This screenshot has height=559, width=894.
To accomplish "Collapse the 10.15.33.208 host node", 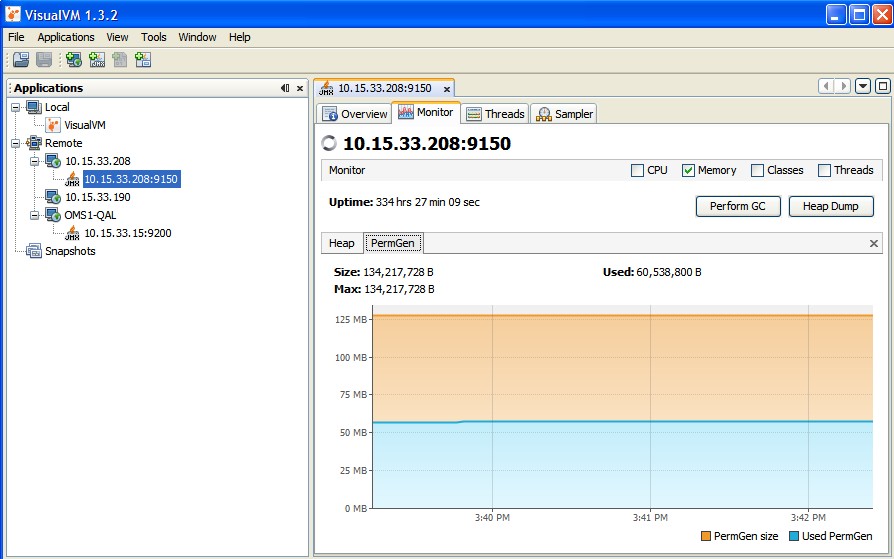I will coord(35,161).
